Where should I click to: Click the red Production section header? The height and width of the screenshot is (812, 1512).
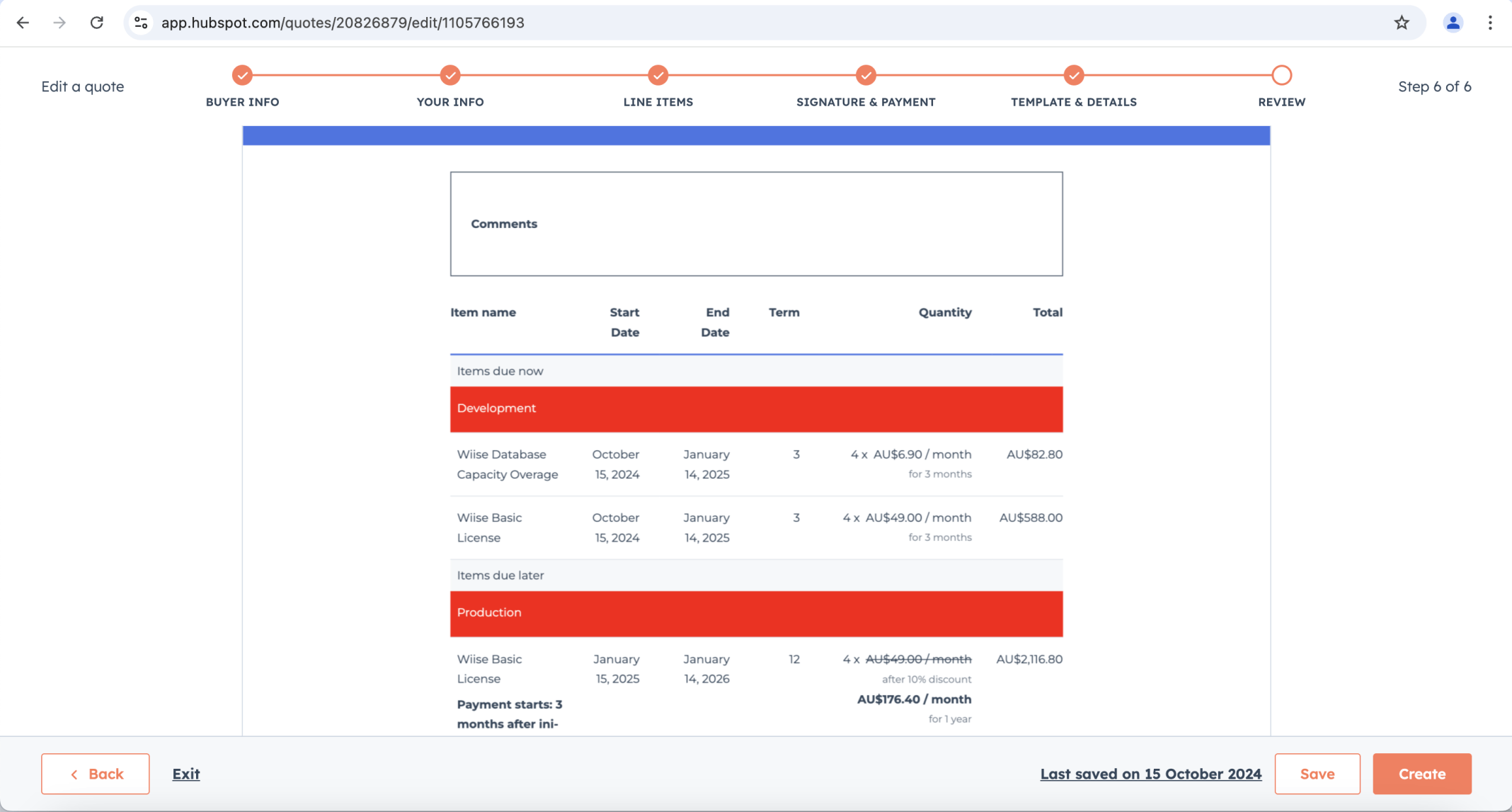pos(757,614)
